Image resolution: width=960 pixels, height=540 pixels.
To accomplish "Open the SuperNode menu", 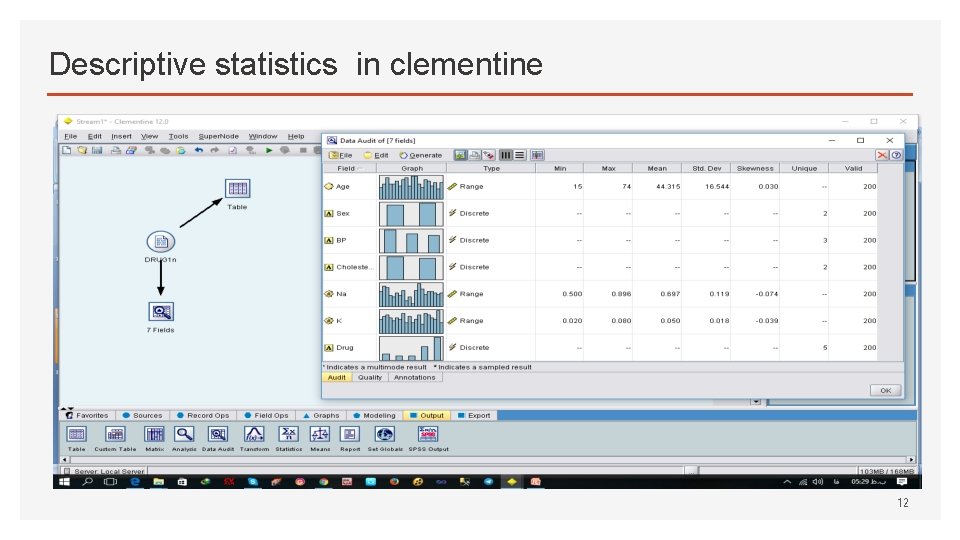I will 219,136.
